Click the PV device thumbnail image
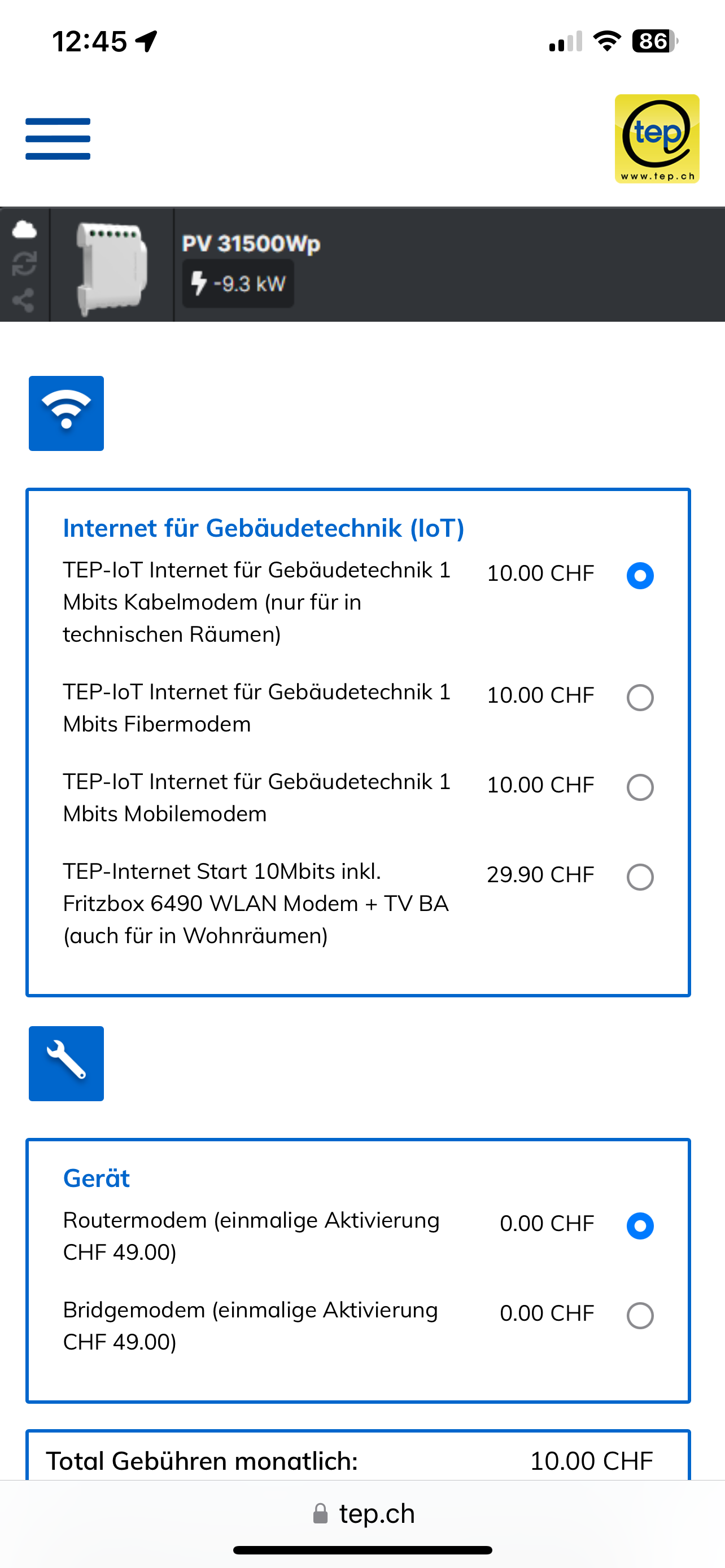 tap(111, 266)
